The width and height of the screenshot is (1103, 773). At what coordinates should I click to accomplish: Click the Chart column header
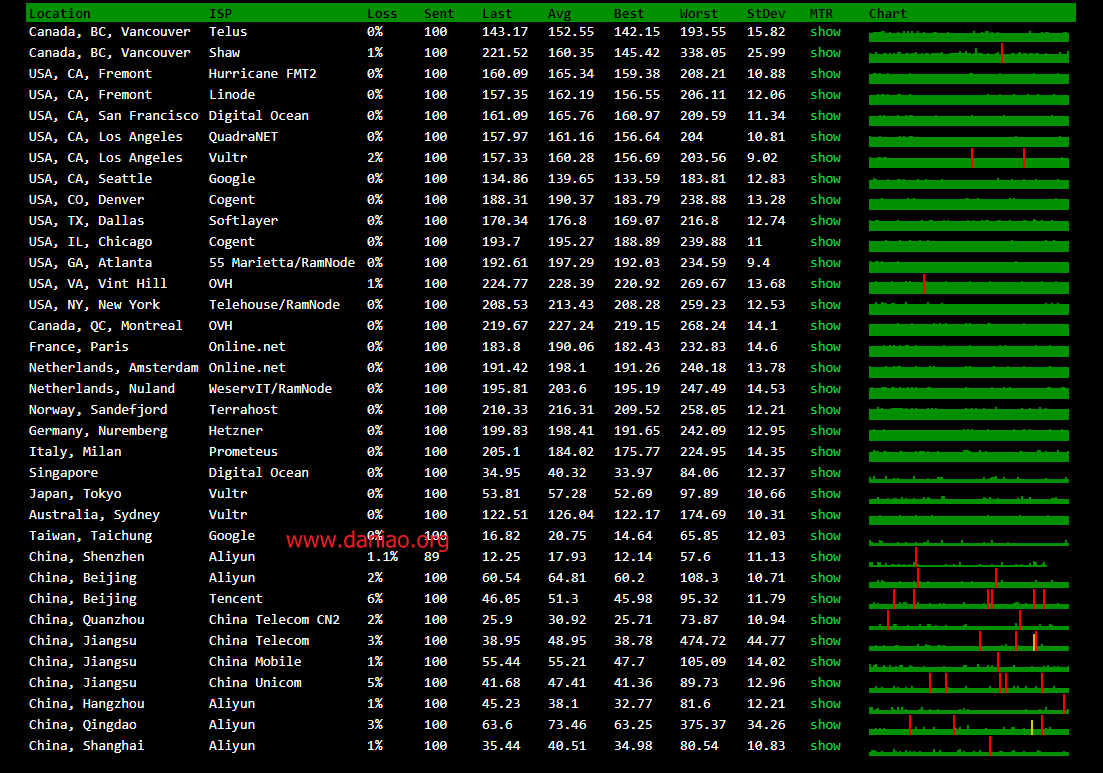point(888,13)
